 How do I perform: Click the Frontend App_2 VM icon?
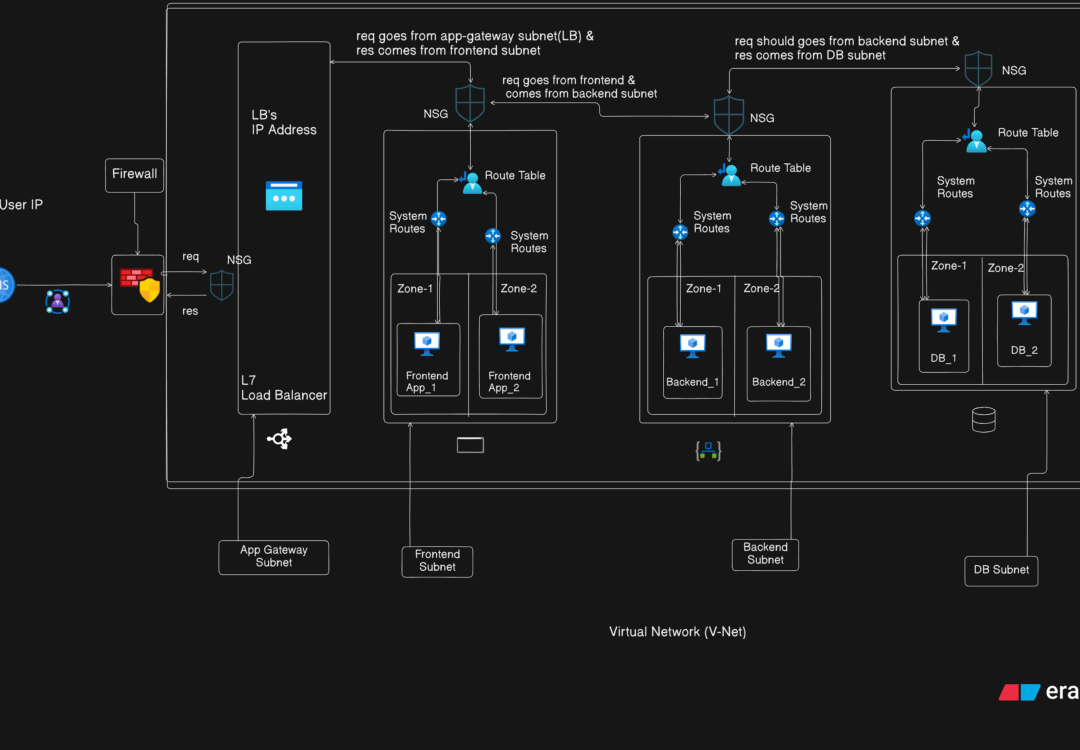click(512, 340)
